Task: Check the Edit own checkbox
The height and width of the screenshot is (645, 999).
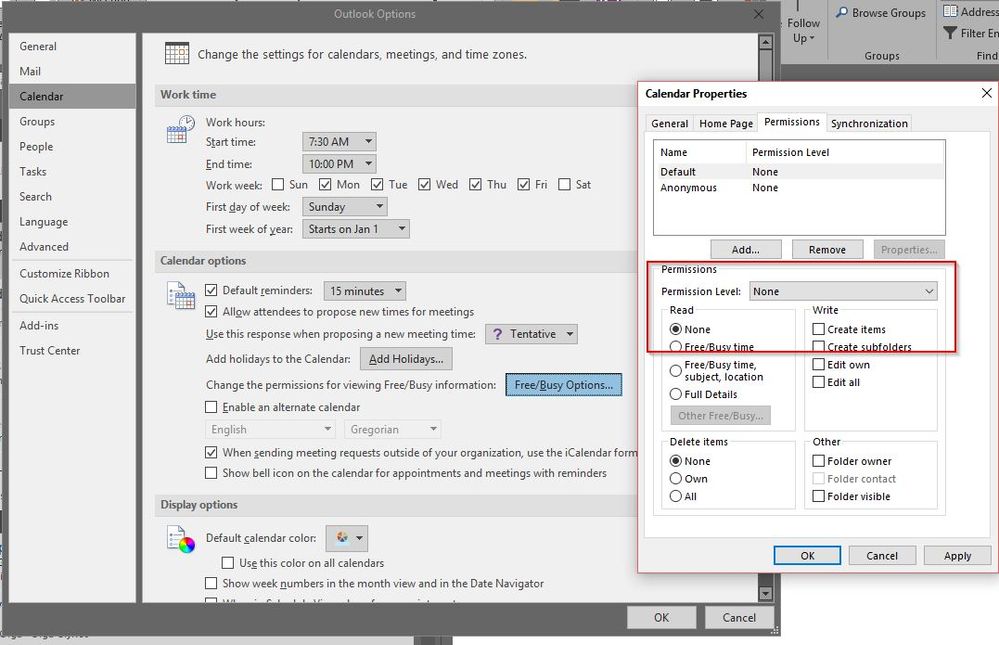Action: point(819,365)
